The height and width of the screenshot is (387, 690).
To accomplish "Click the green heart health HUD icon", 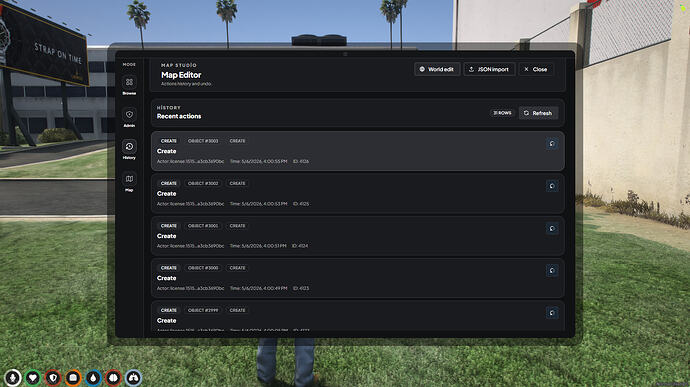I will [x=33, y=378].
